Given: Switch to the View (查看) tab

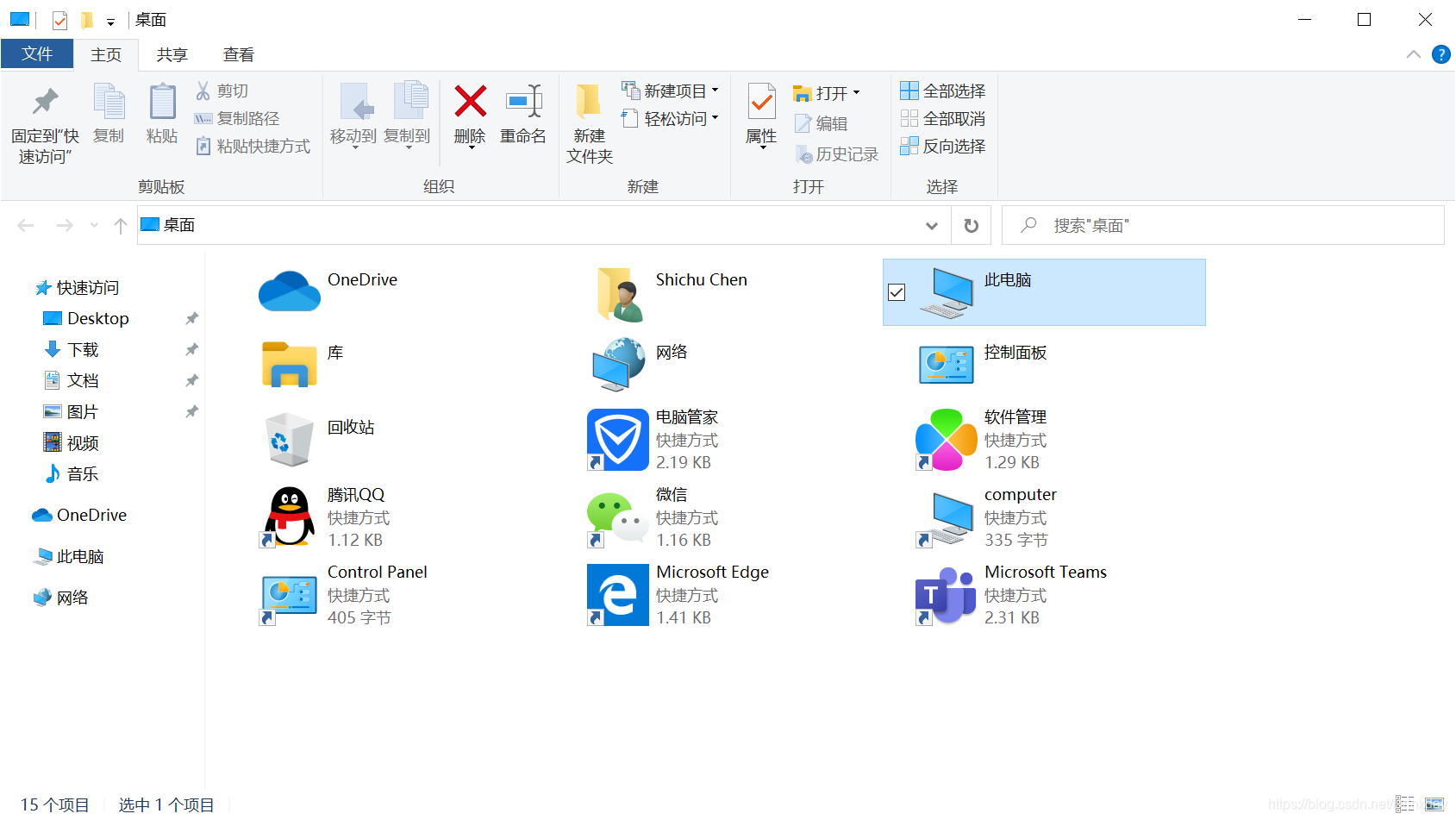Looking at the screenshot, I should (x=239, y=54).
